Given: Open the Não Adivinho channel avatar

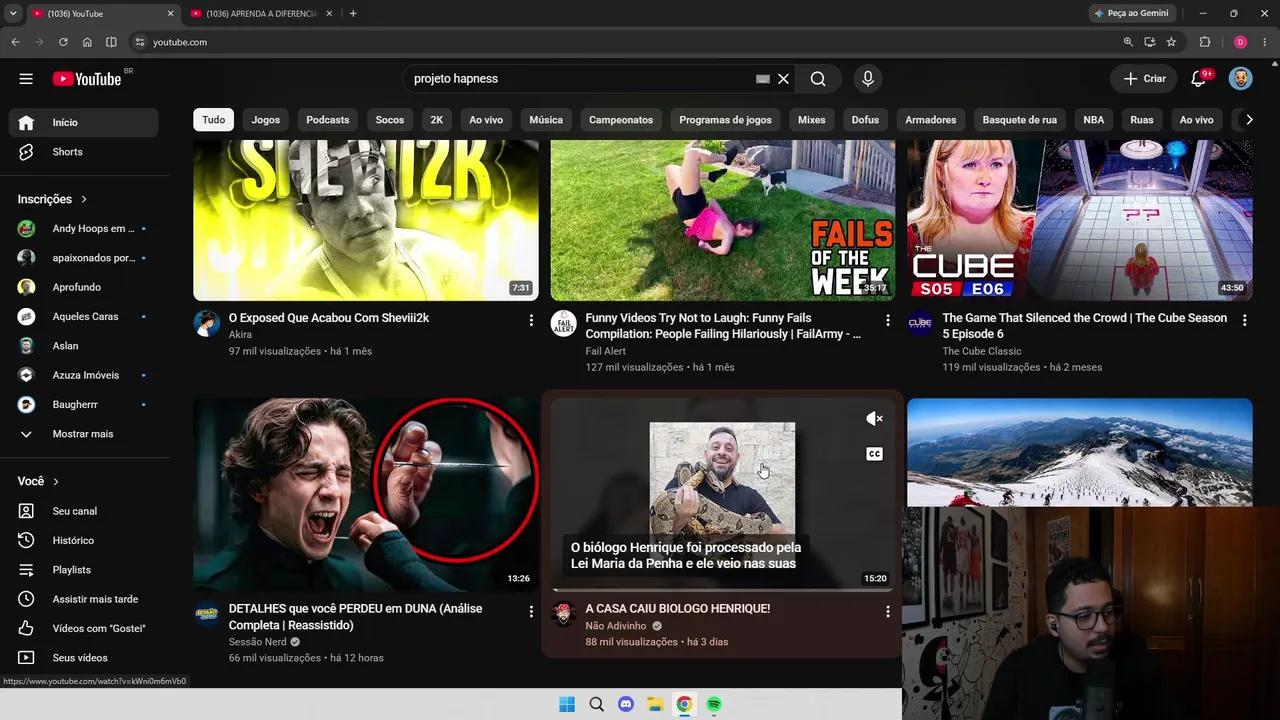Looking at the screenshot, I should pyautogui.click(x=563, y=614).
